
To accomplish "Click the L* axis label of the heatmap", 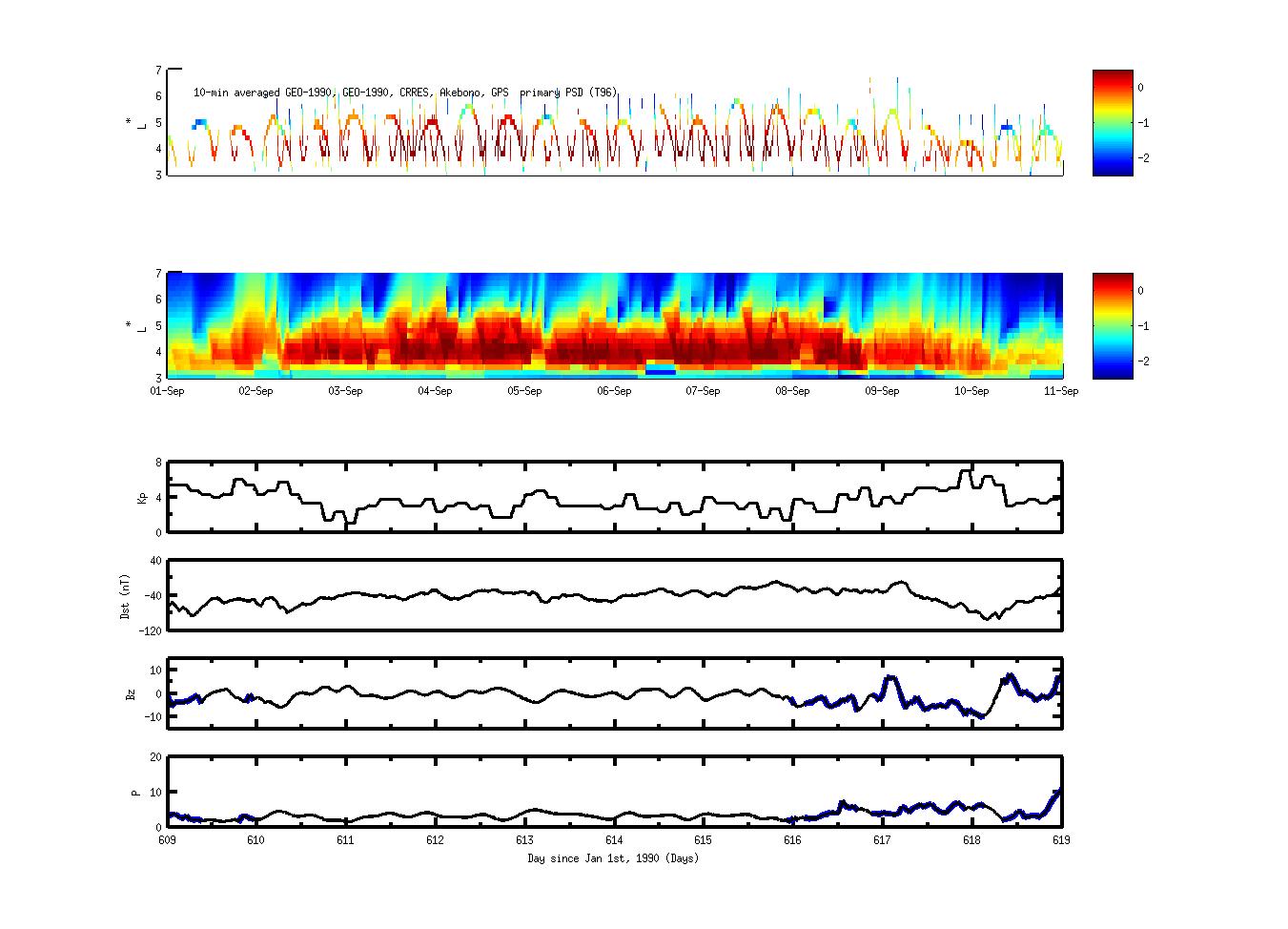I will pyautogui.click(x=129, y=325).
